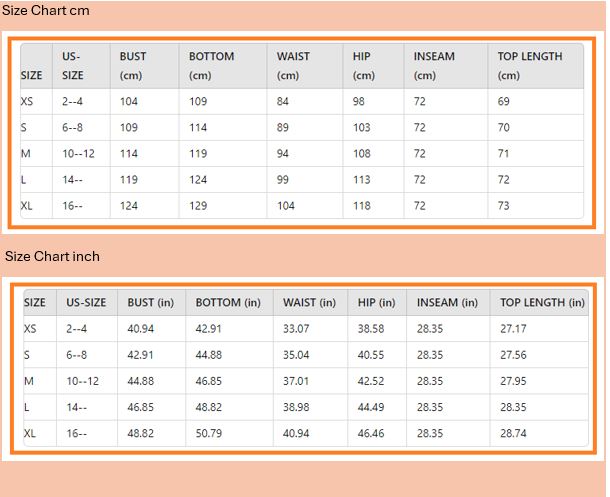The height and width of the screenshot is (497, 610).
Task: Select the TOP LENGTH (cm) column header
Action: point(529,65)
